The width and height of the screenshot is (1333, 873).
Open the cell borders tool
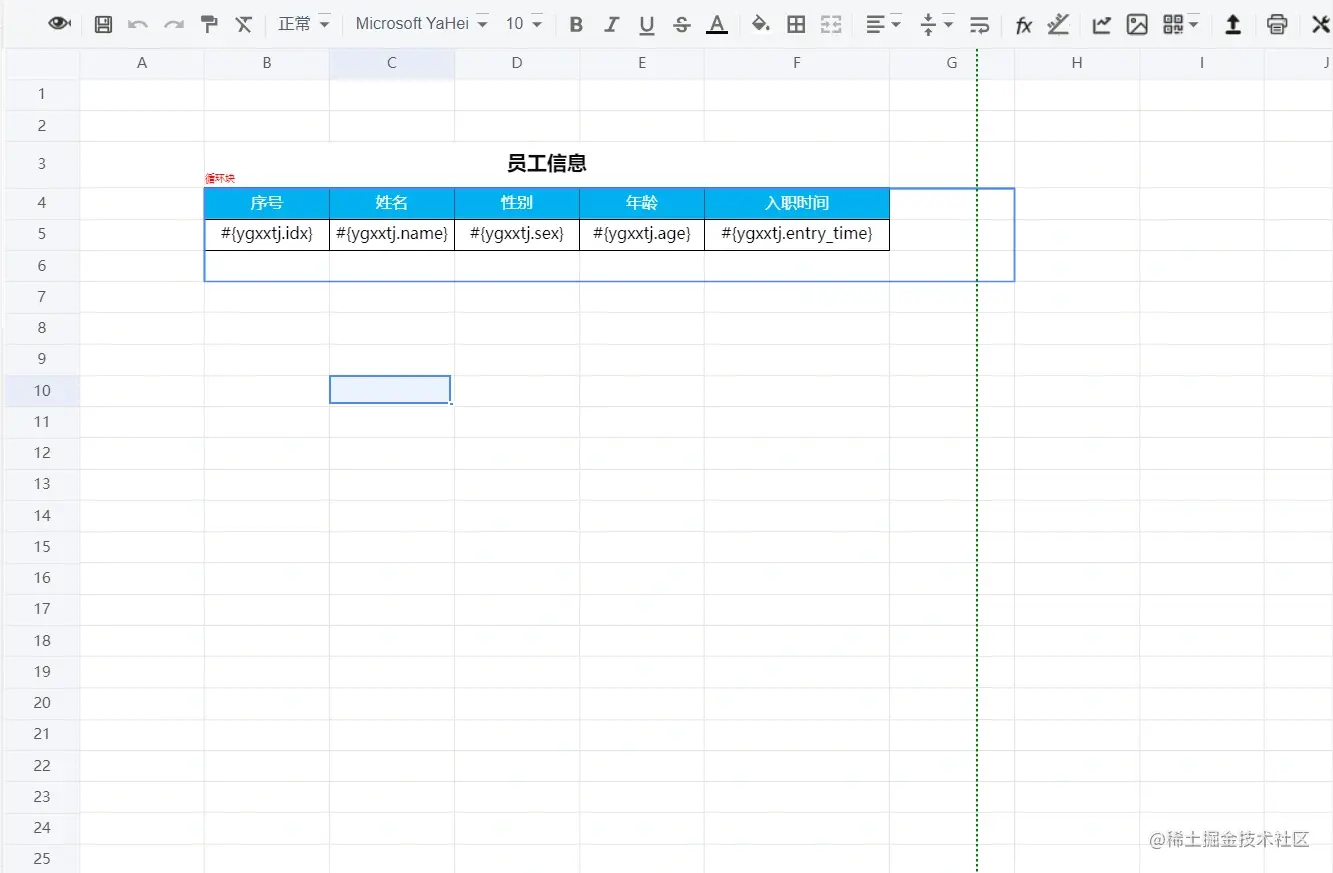coord(796,24)
